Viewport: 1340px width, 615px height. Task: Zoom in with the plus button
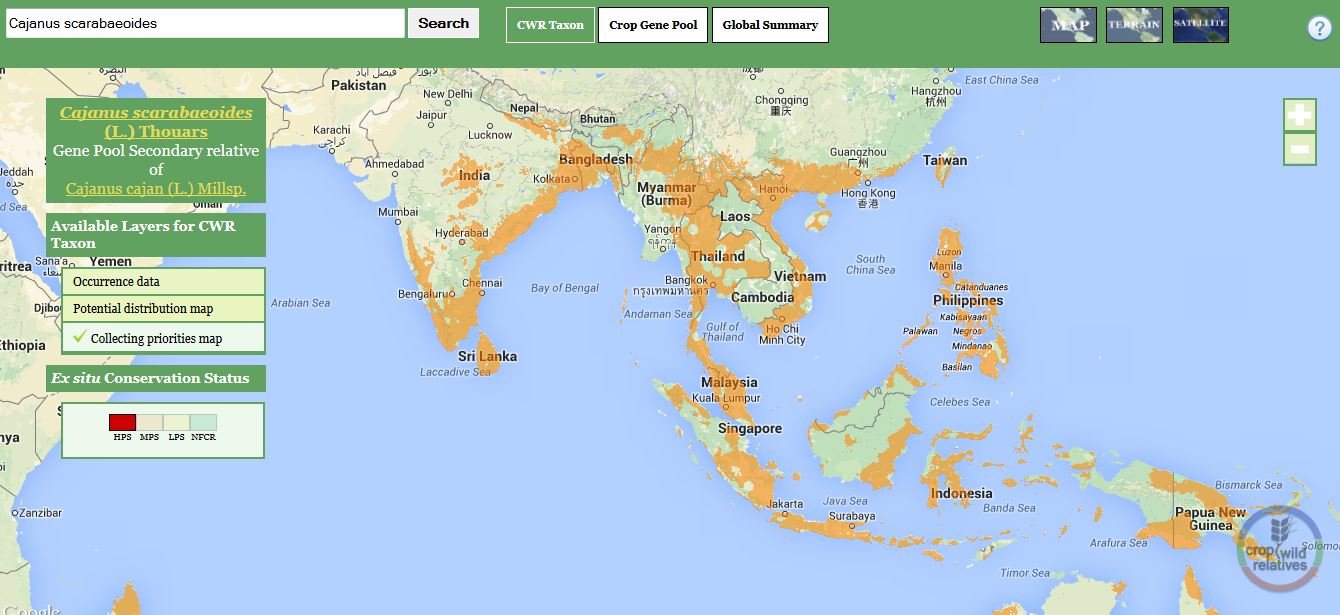1300,115
